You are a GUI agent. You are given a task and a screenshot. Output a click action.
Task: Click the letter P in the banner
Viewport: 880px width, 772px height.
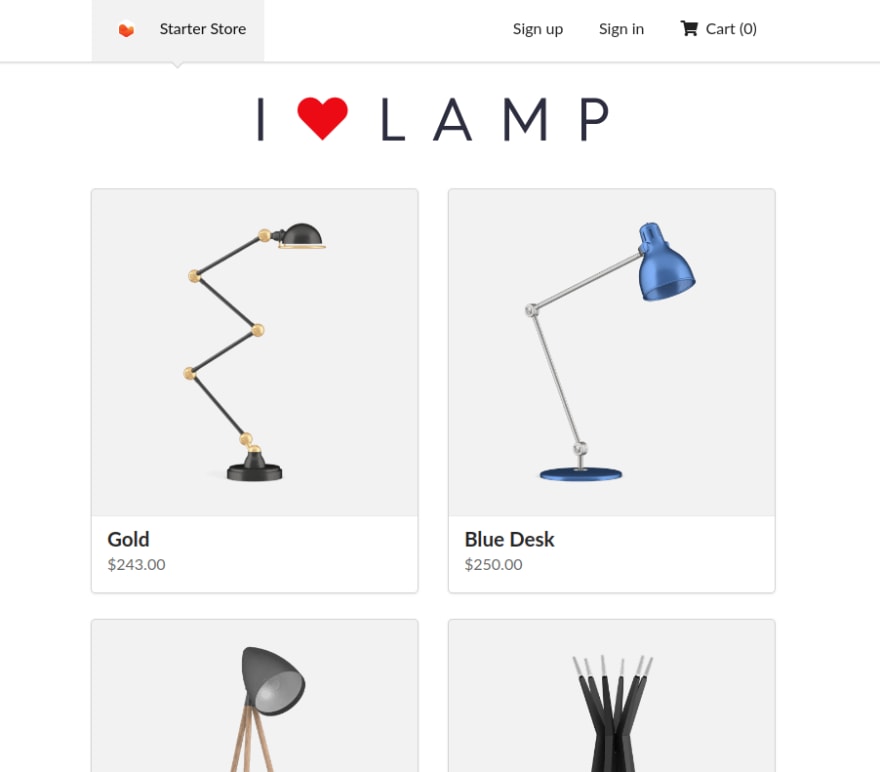594,119
